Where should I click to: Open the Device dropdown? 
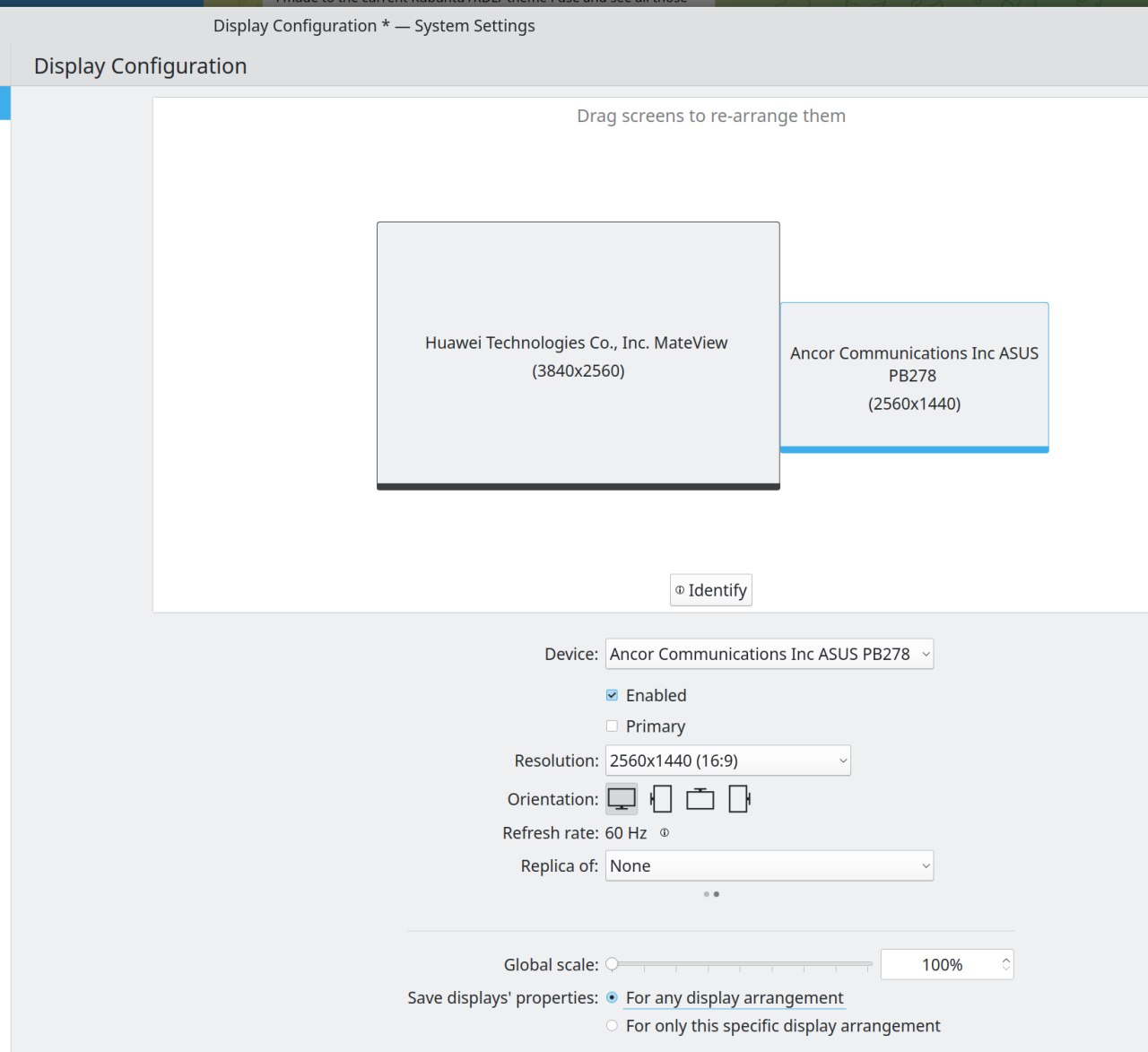[769, 654]
